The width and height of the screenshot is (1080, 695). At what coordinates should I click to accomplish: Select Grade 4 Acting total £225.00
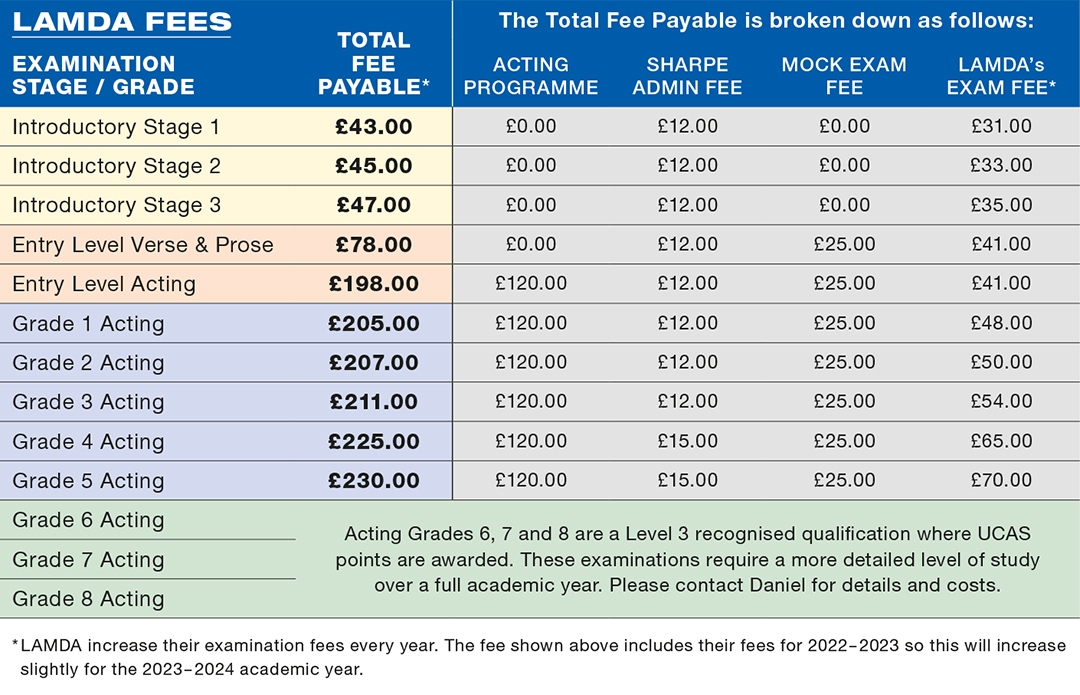coord(374,441)
